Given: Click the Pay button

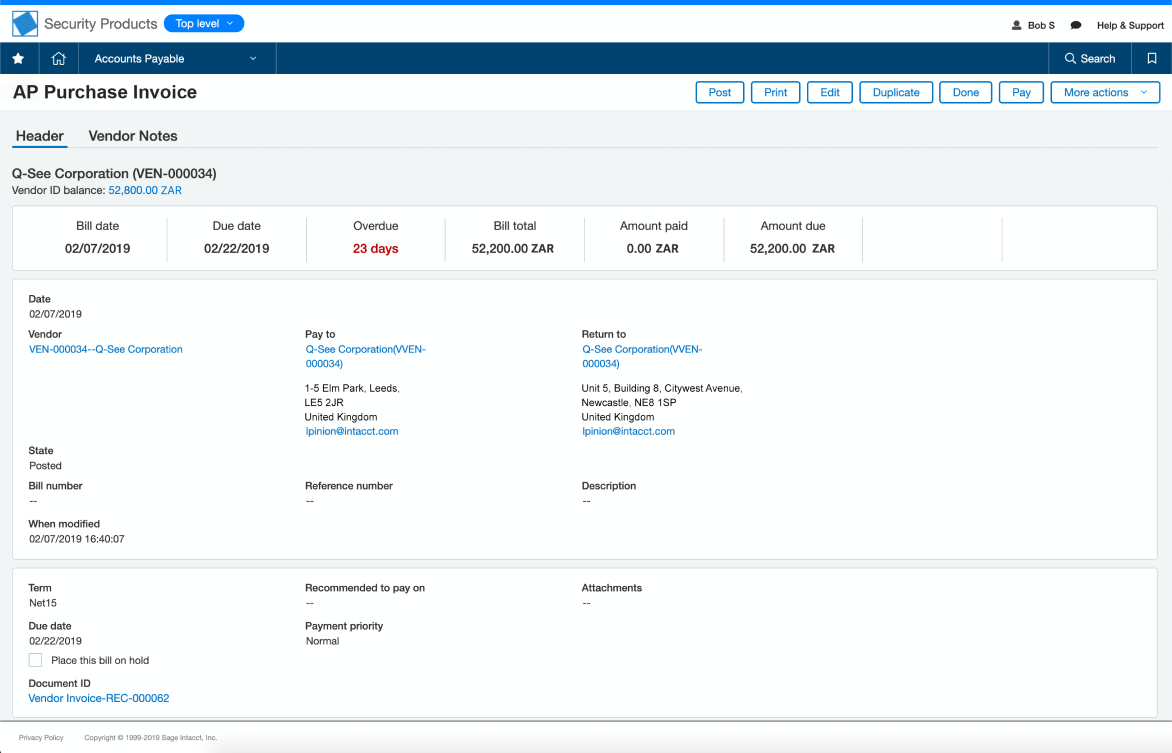Looking at the screenshot, I should click(x=1021, y=92).
